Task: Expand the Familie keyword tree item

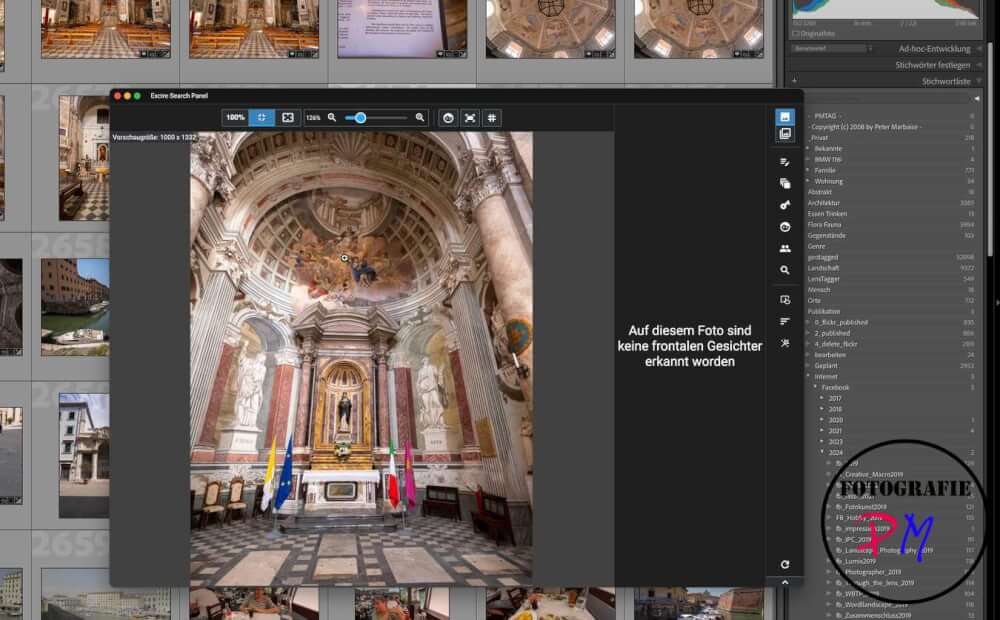Action: (809, 170)
